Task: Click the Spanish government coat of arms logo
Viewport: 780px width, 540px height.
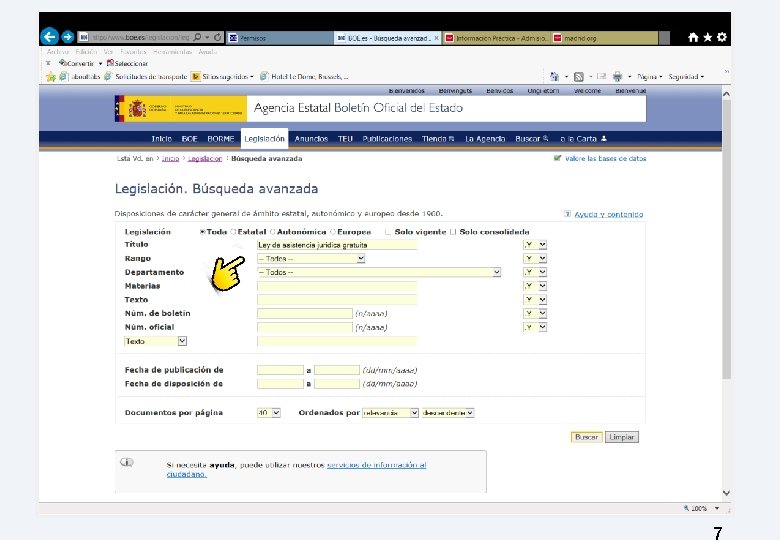Action: (x=137, y=108)
